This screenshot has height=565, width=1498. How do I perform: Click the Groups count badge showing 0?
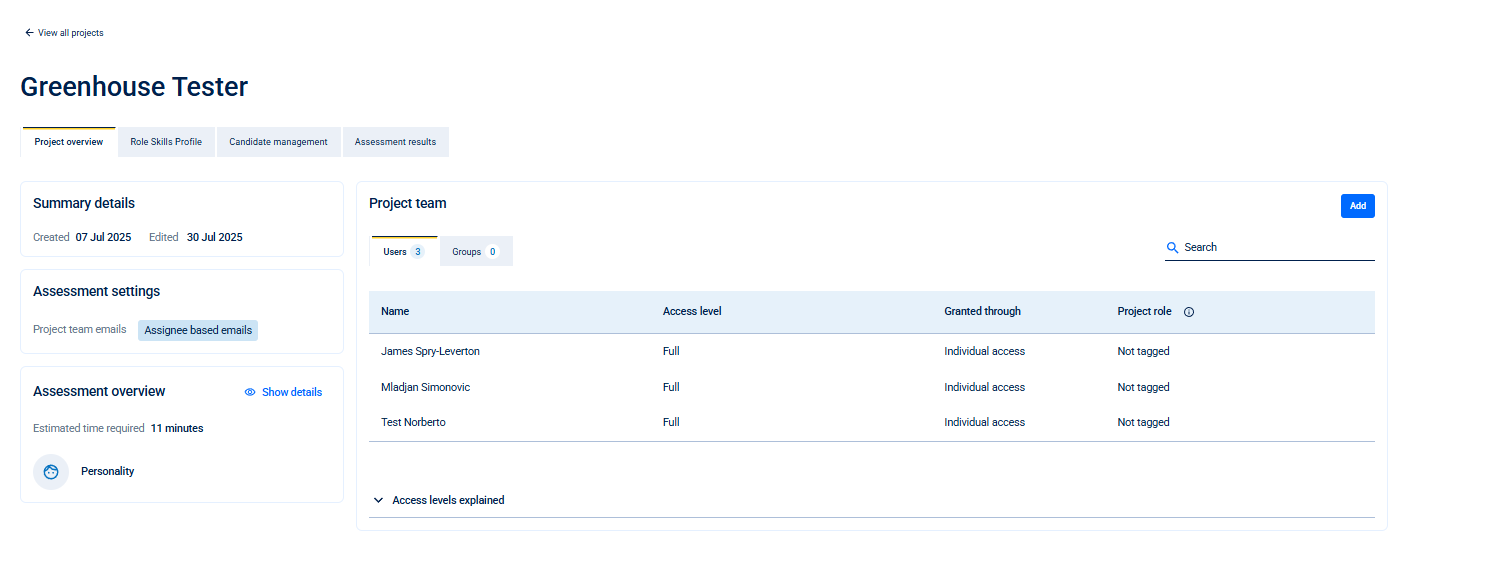click(492, 252)
